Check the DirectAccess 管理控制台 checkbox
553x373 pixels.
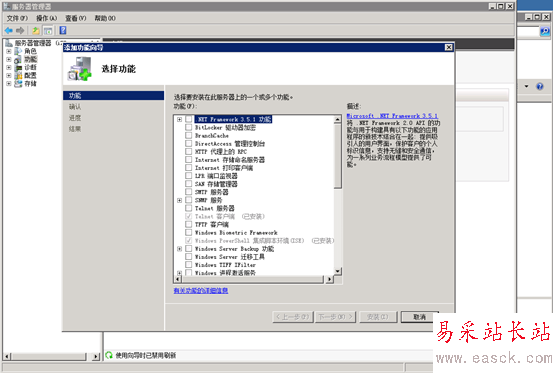tap(189, 143)
